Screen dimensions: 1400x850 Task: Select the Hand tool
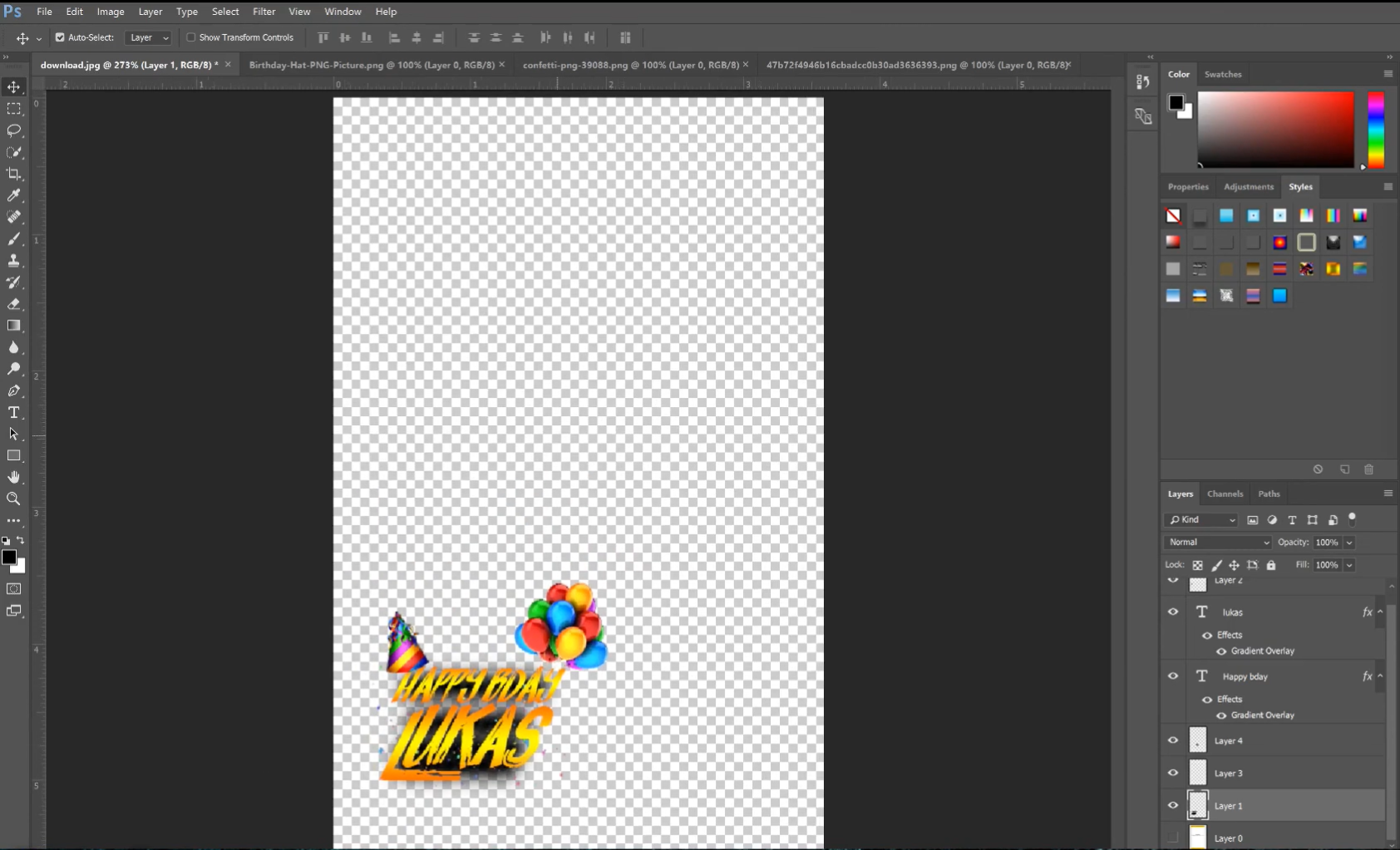click(x=14, y=477)
